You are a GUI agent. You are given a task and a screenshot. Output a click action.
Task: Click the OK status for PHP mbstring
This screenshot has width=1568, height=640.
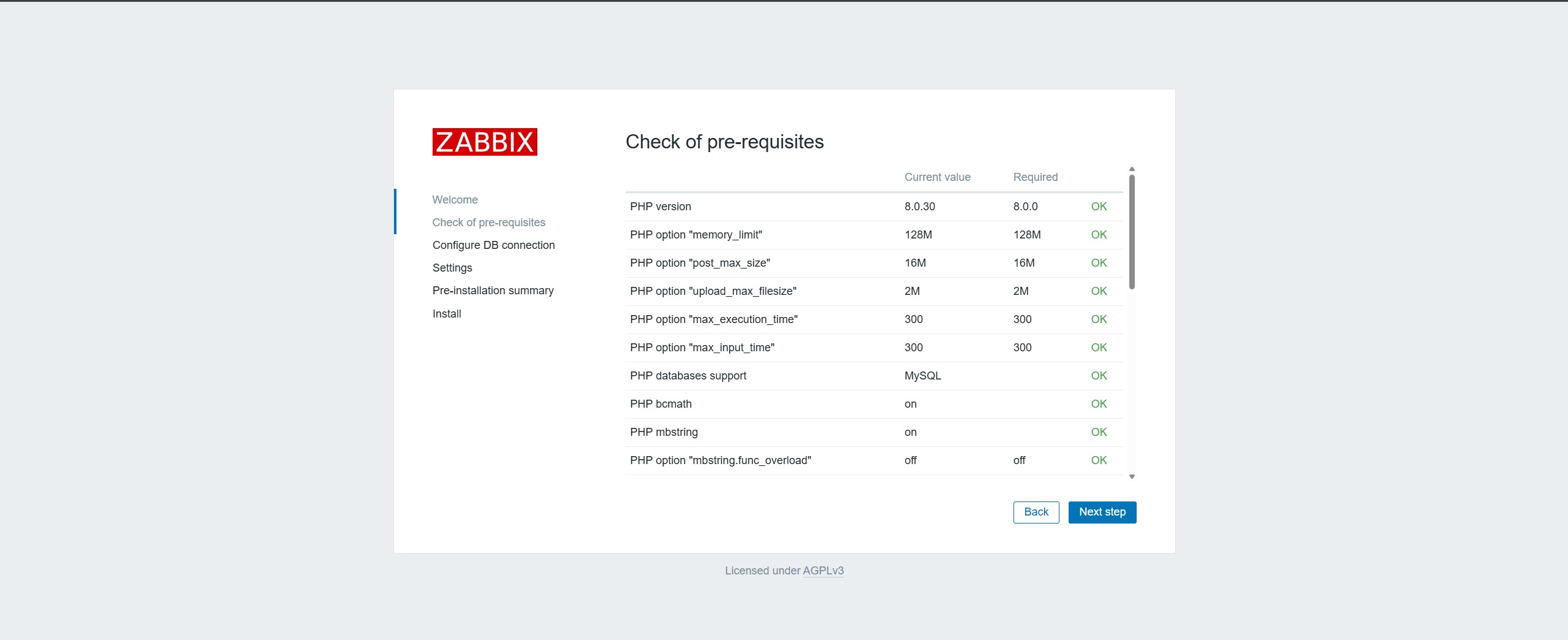click(x=1099, y=432)
